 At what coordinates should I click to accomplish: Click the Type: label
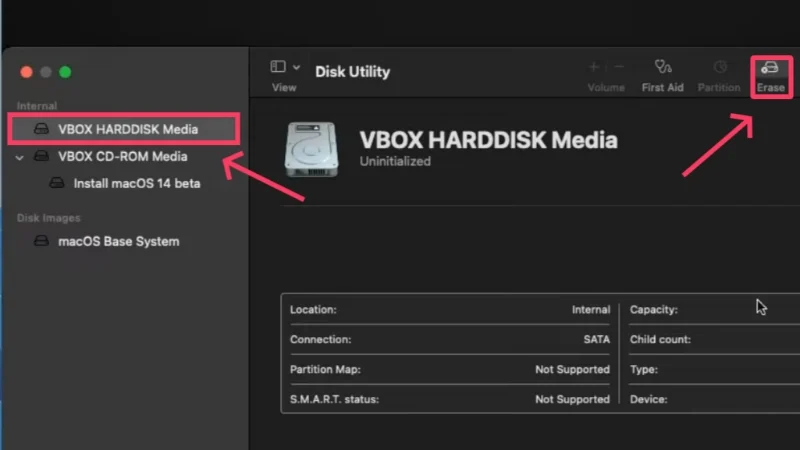pos(644,369)
